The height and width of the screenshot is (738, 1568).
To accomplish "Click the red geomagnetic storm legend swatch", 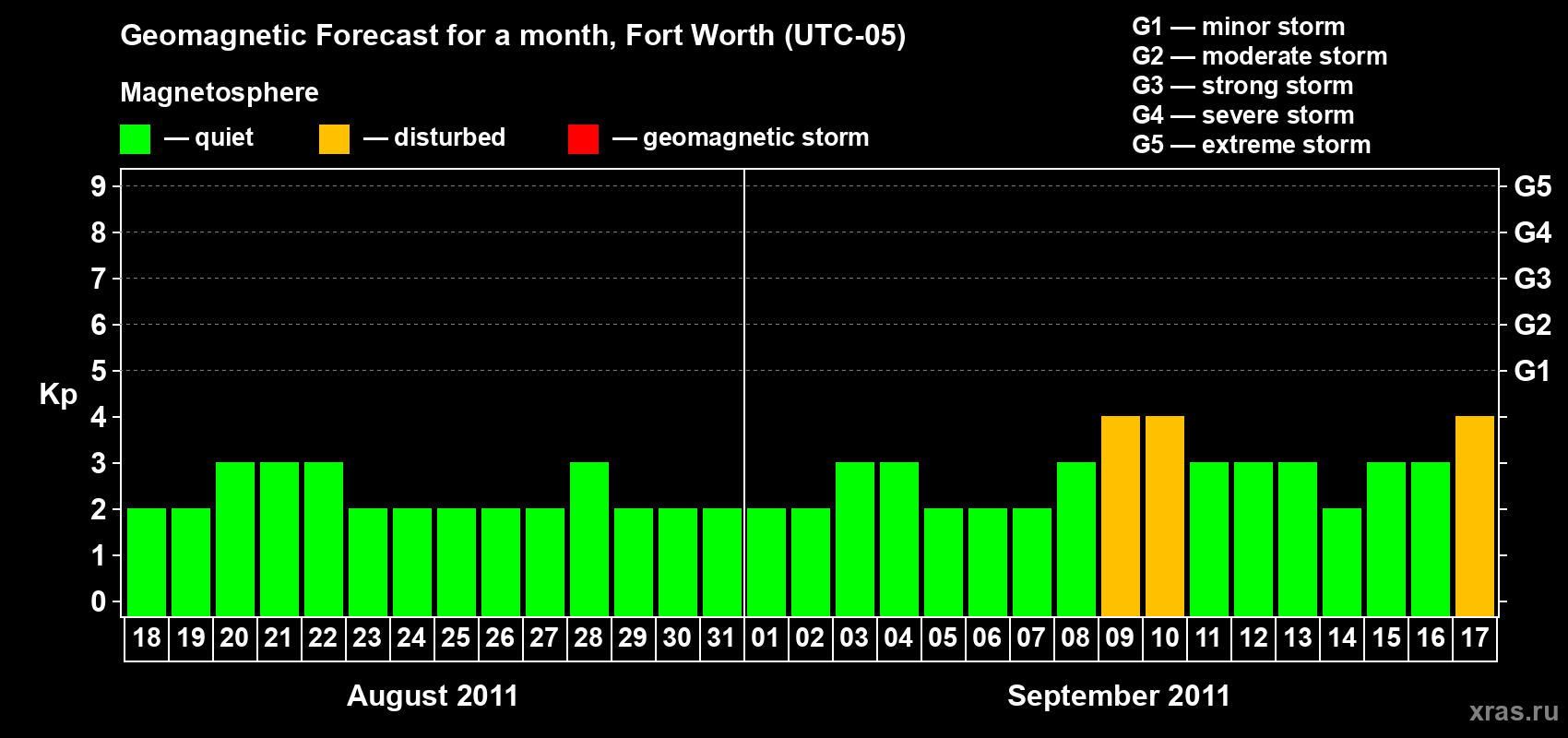I will (584, 139).
